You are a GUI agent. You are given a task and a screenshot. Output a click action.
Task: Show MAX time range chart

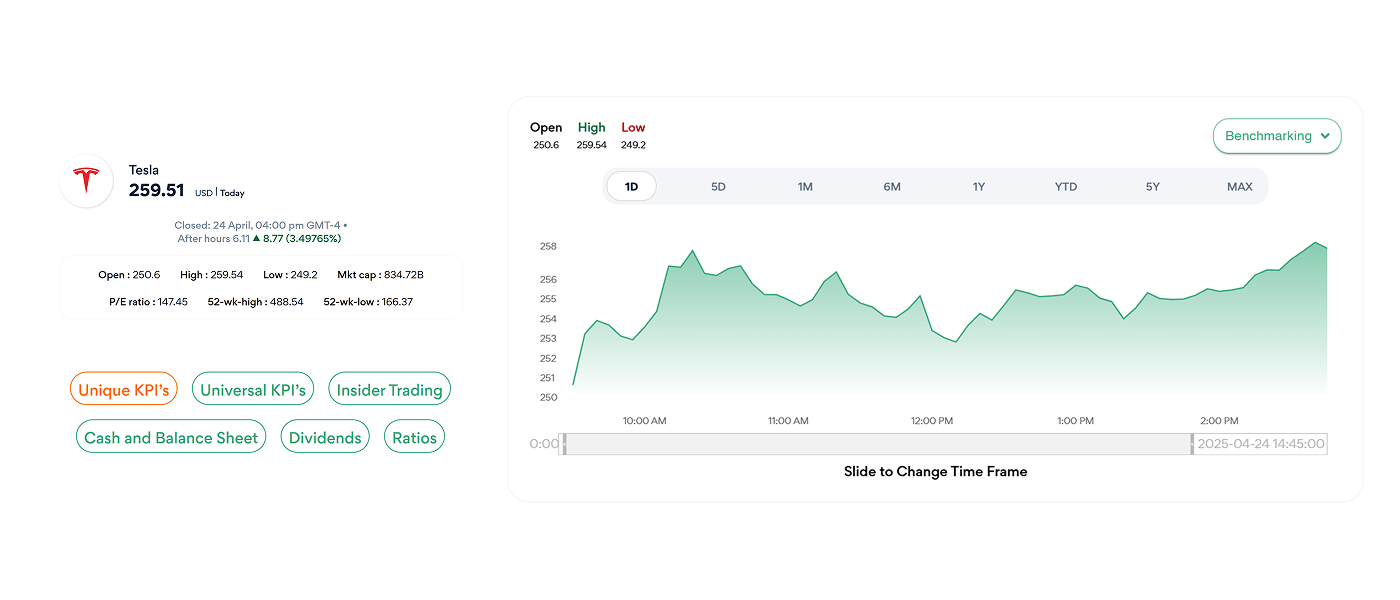[x=1240, y=187]
